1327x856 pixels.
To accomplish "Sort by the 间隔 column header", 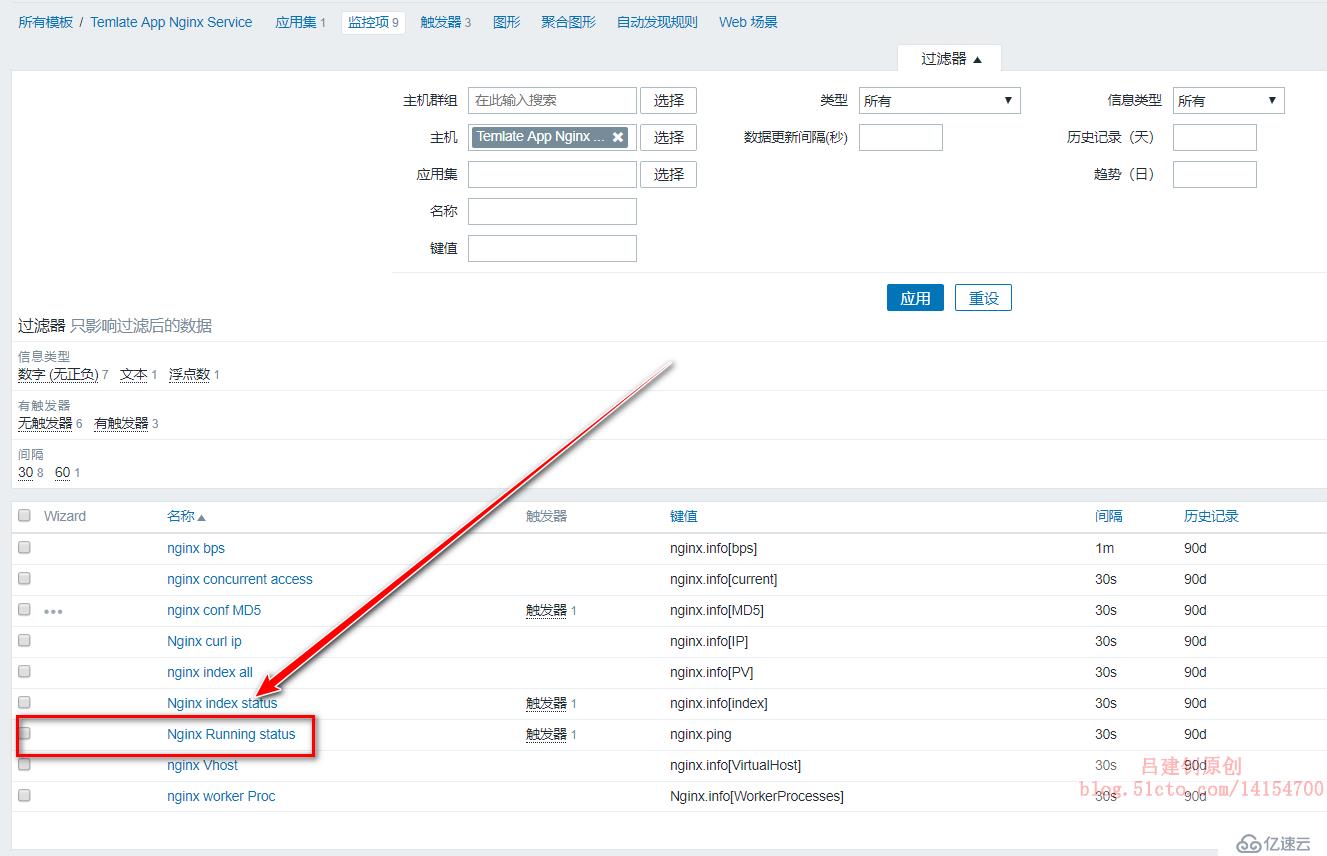I will pos(1109,516).
